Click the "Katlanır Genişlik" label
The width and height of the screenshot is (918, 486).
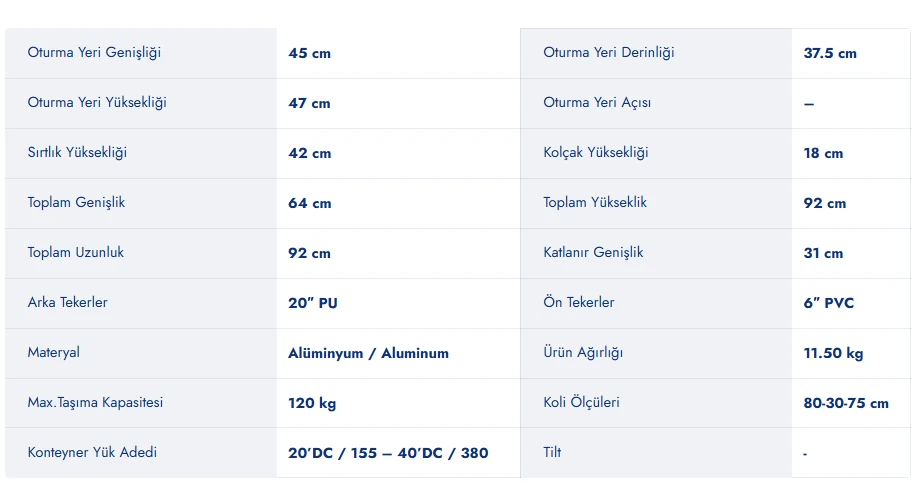(x=593, y=253)
